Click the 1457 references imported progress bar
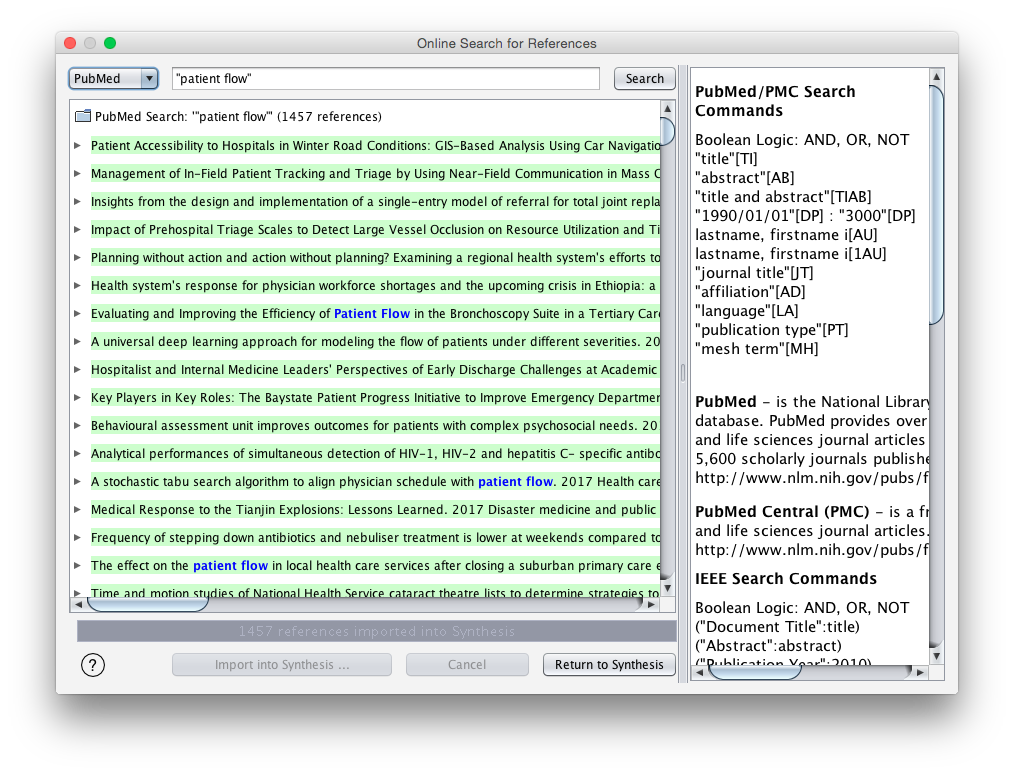Screen dimensions: 1014x774 pos(376,631)
